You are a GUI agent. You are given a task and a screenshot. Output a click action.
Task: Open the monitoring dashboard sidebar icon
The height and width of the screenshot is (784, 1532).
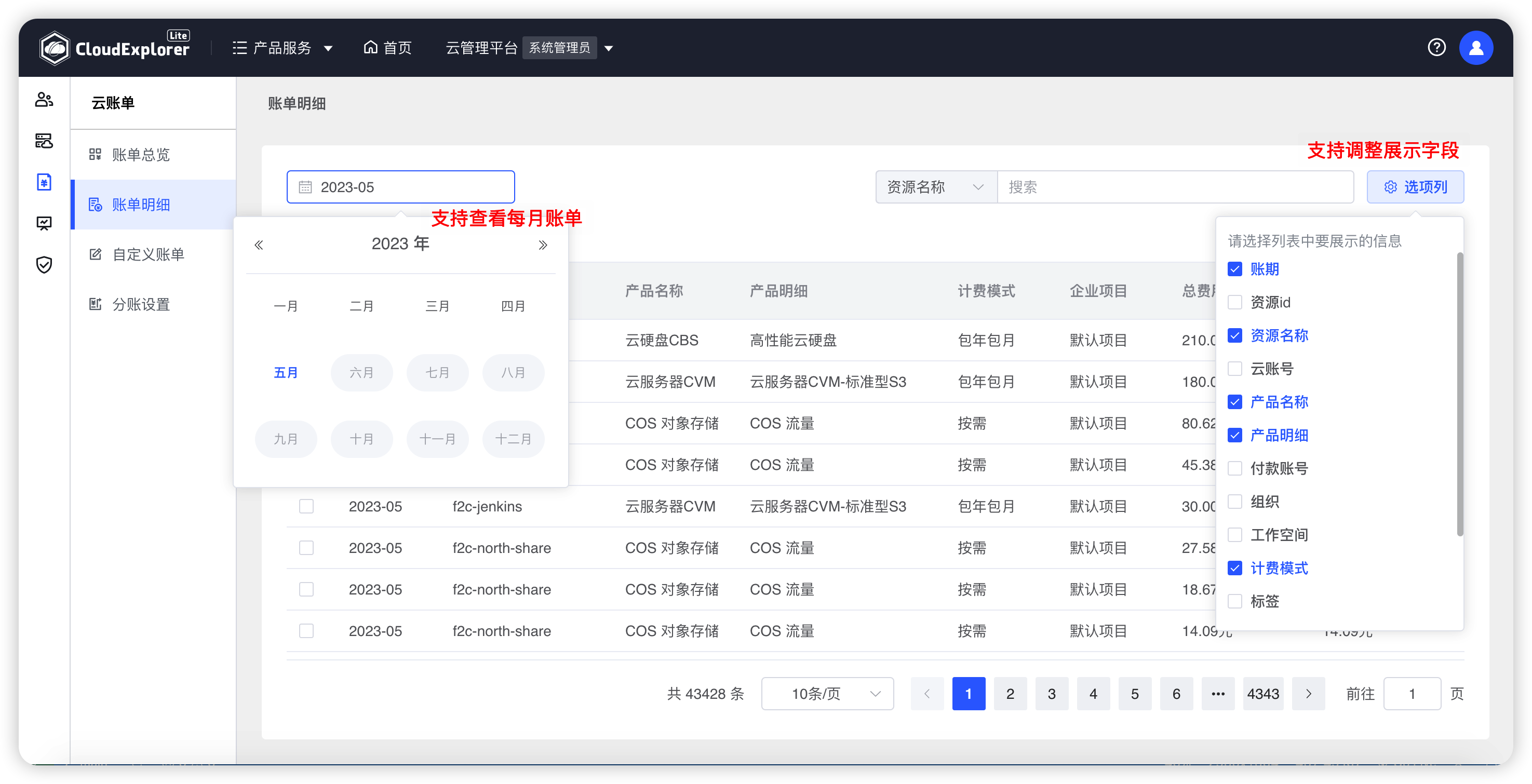44,223
